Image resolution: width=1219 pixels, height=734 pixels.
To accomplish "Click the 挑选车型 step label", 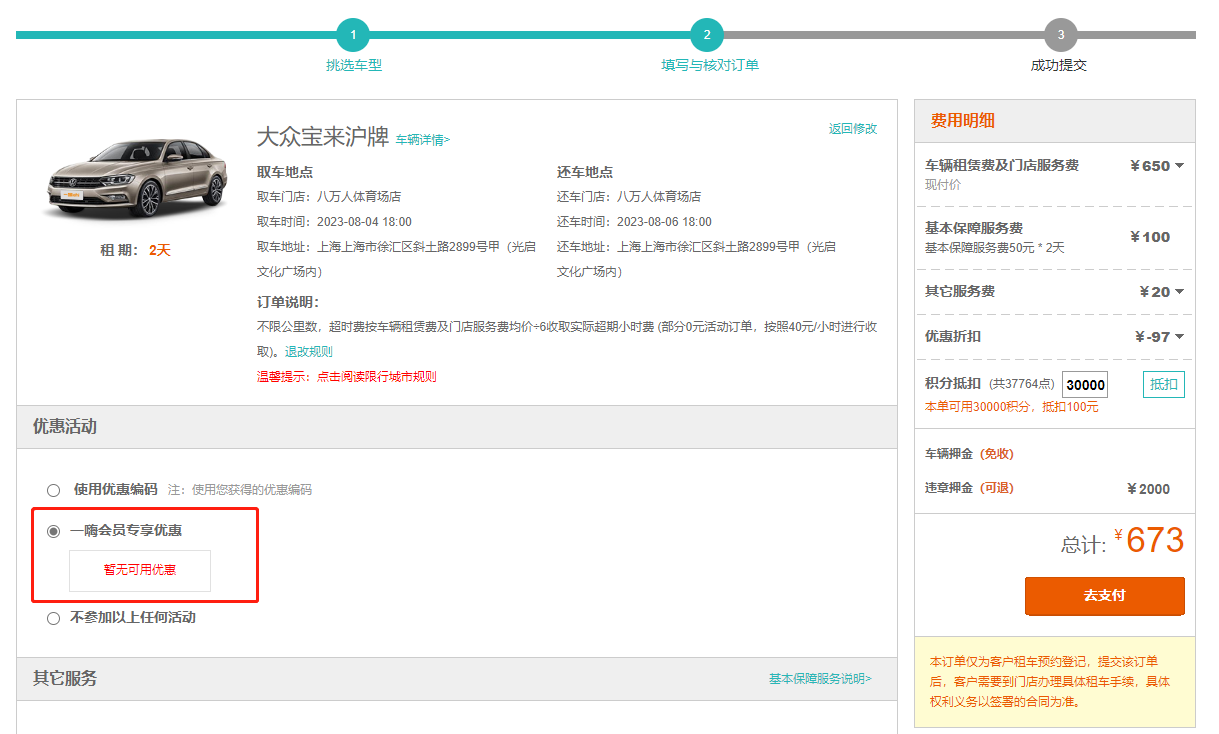I will 354,66.
